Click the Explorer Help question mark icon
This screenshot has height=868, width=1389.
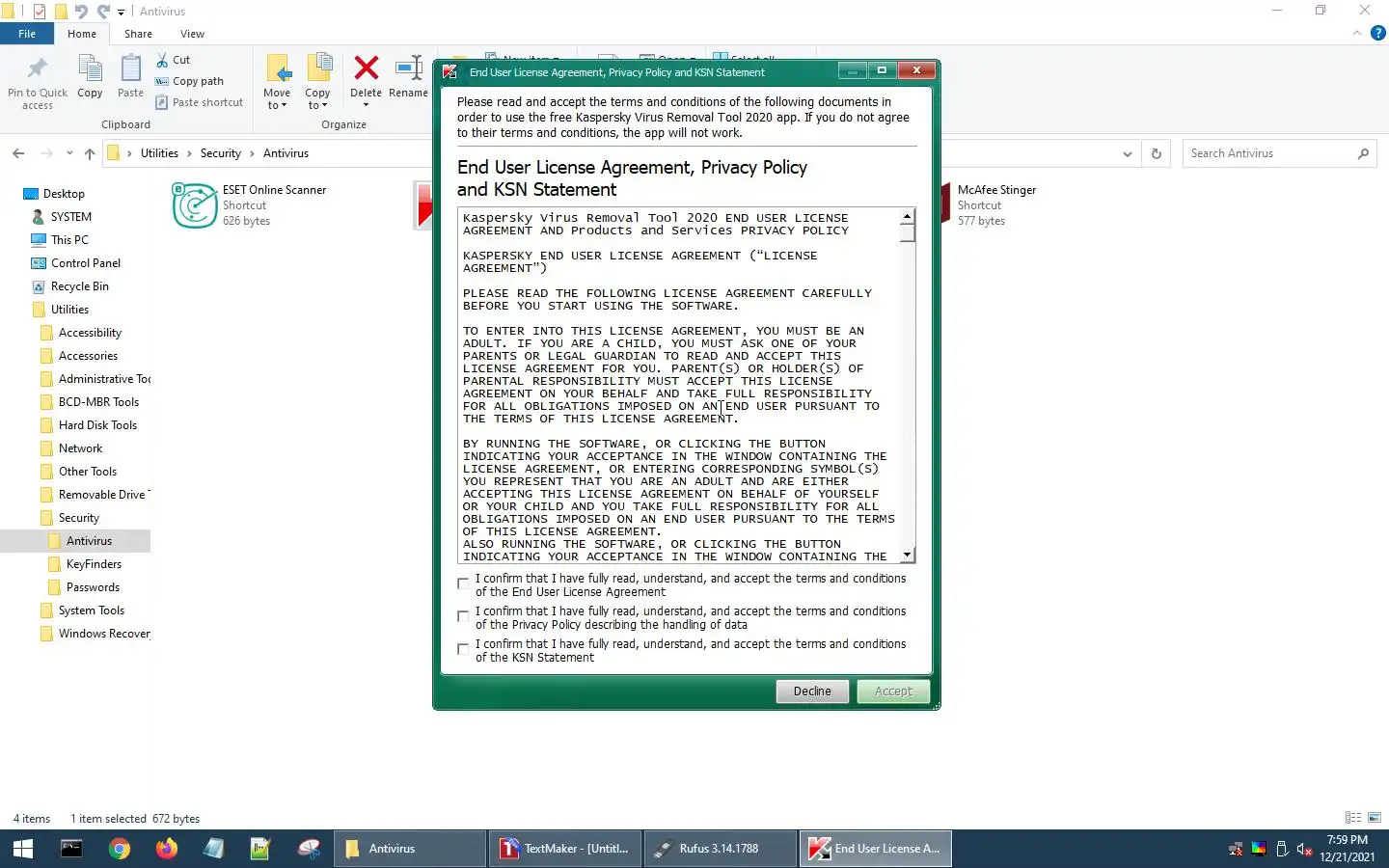click(x=1377, y=33)
